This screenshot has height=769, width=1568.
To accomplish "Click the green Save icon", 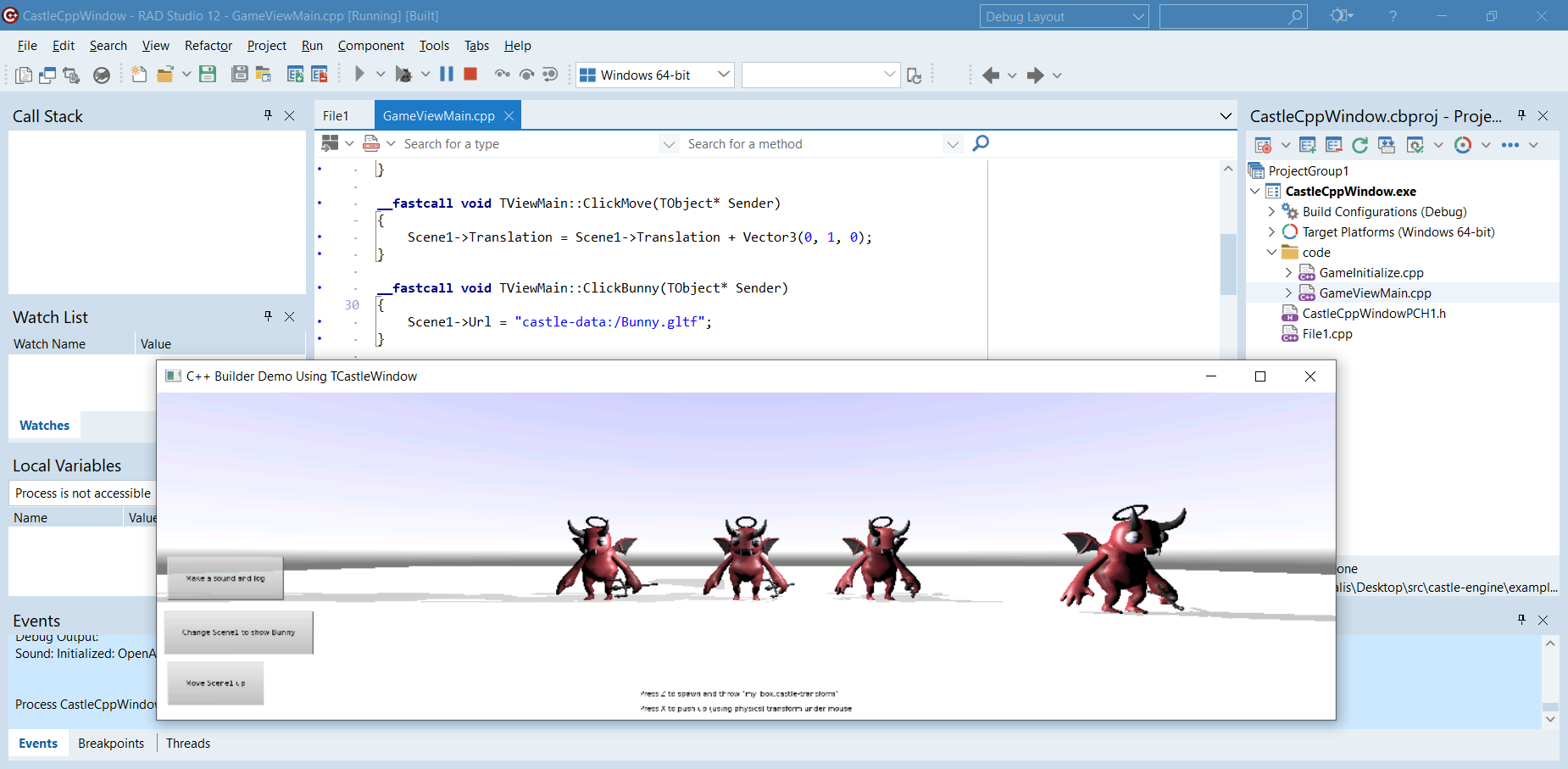I will point(208,75).
